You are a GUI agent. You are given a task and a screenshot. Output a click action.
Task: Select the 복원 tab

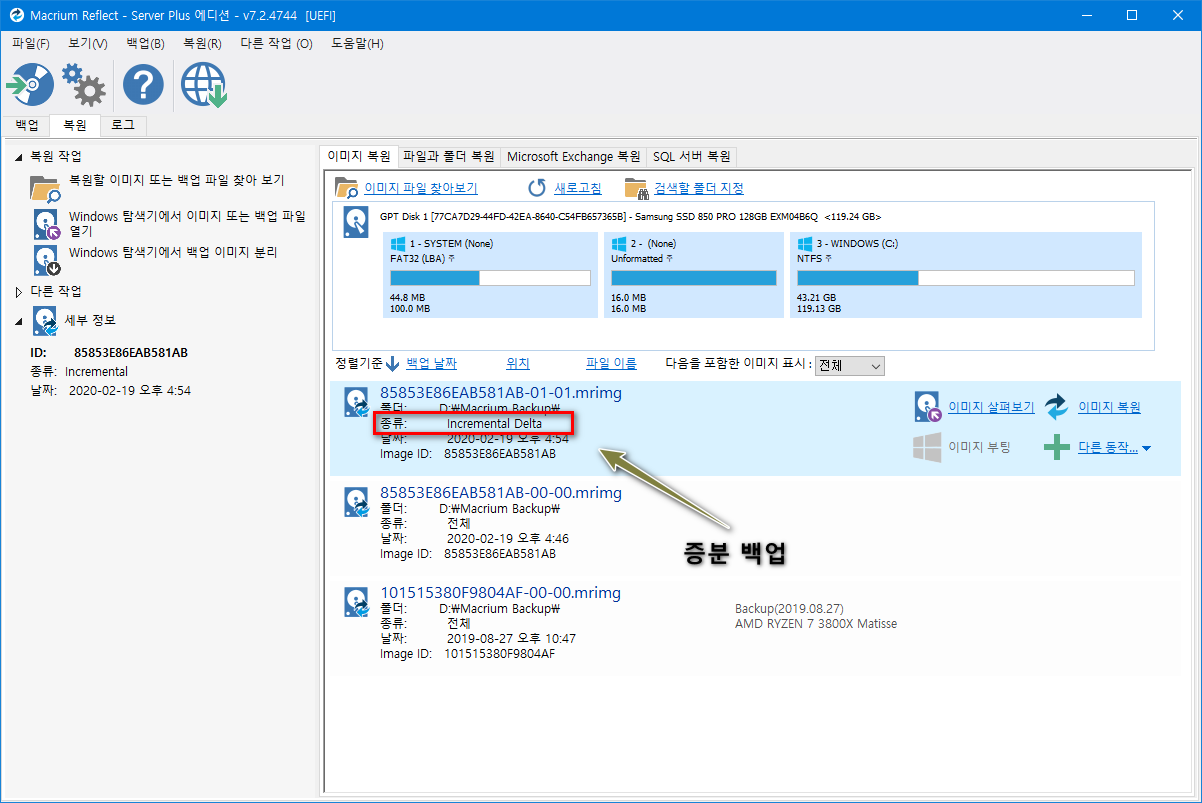(x=75, y=125)
